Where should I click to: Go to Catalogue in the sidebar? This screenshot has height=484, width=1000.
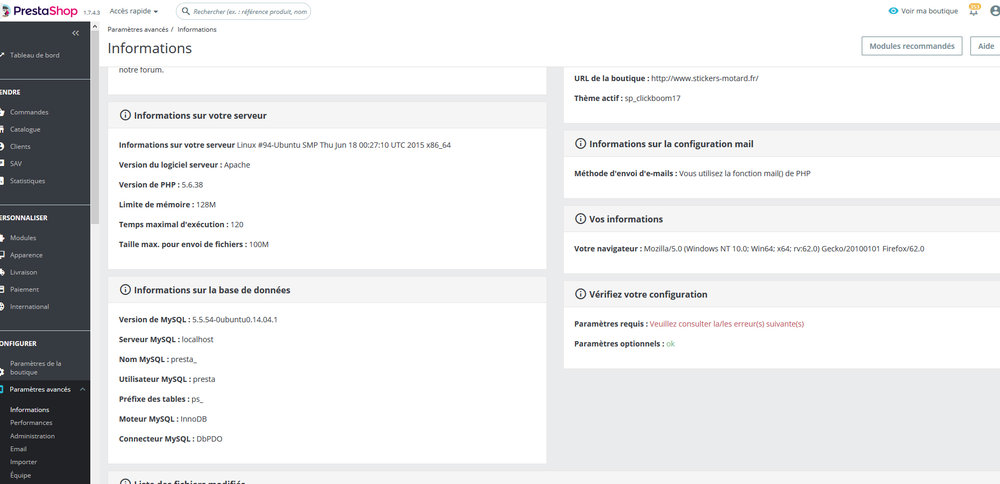pos(25,129)
